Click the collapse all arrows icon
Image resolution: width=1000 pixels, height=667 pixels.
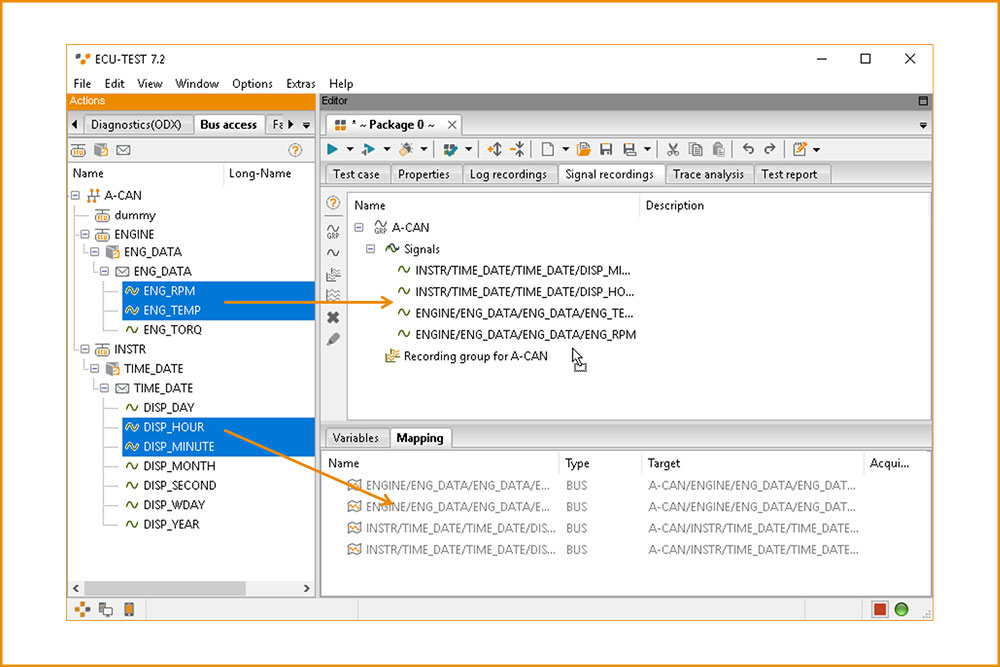tap(518, 149)
